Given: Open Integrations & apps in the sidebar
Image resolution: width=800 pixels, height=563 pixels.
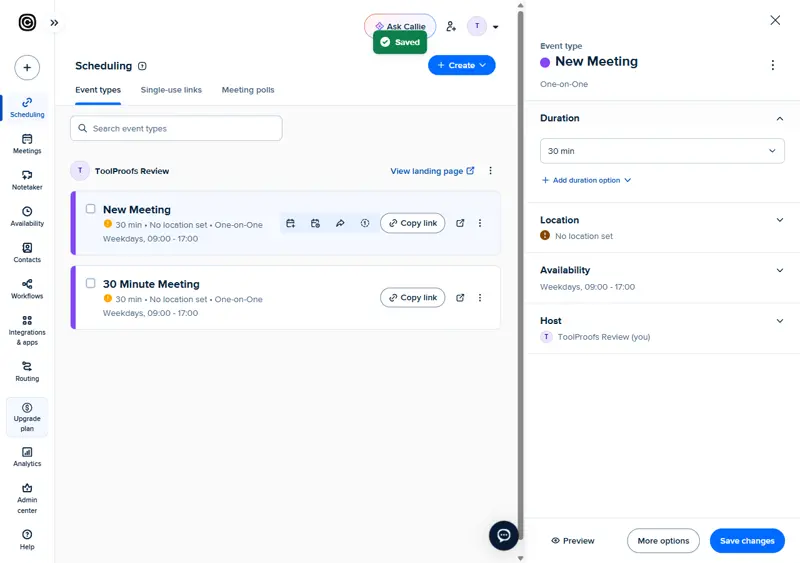Looking at the screenshot, I should click(27, 330).
